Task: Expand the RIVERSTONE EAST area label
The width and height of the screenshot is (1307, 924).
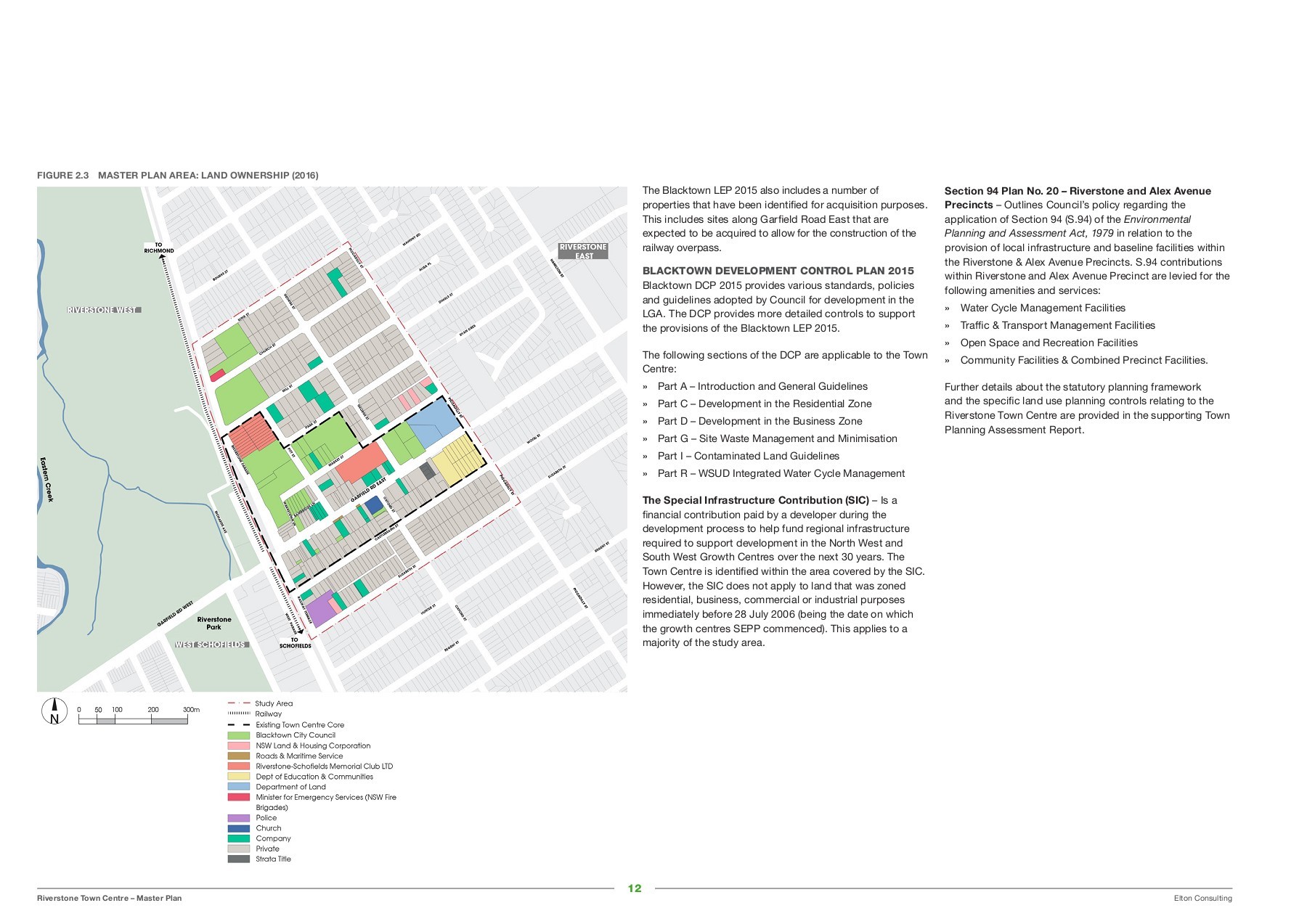Action: [x=582, y=250]
